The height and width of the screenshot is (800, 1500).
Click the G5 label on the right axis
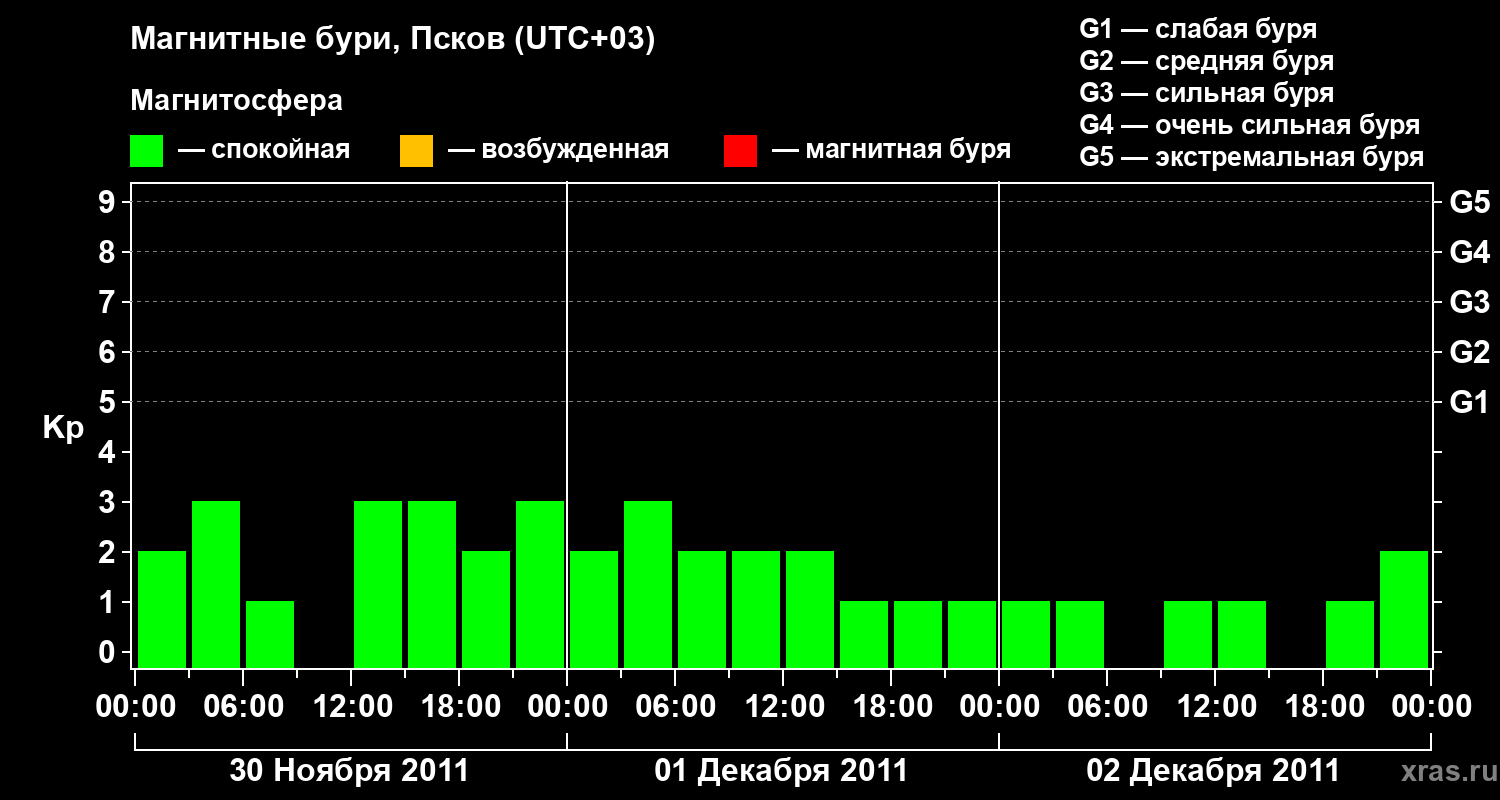(x=1470, y=203)
